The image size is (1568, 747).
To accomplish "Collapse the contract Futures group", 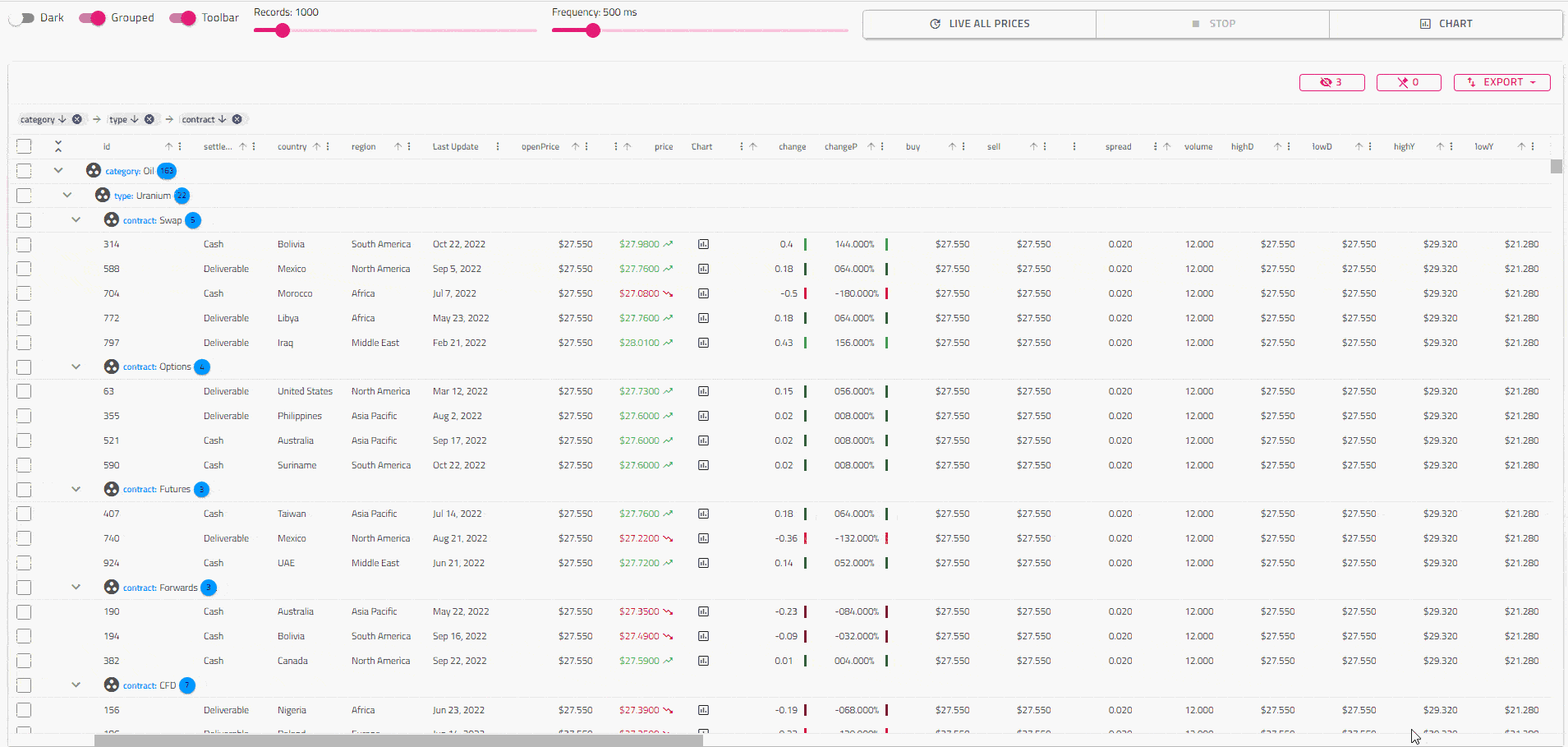I will pyautogui.click(x=76, y=489).
